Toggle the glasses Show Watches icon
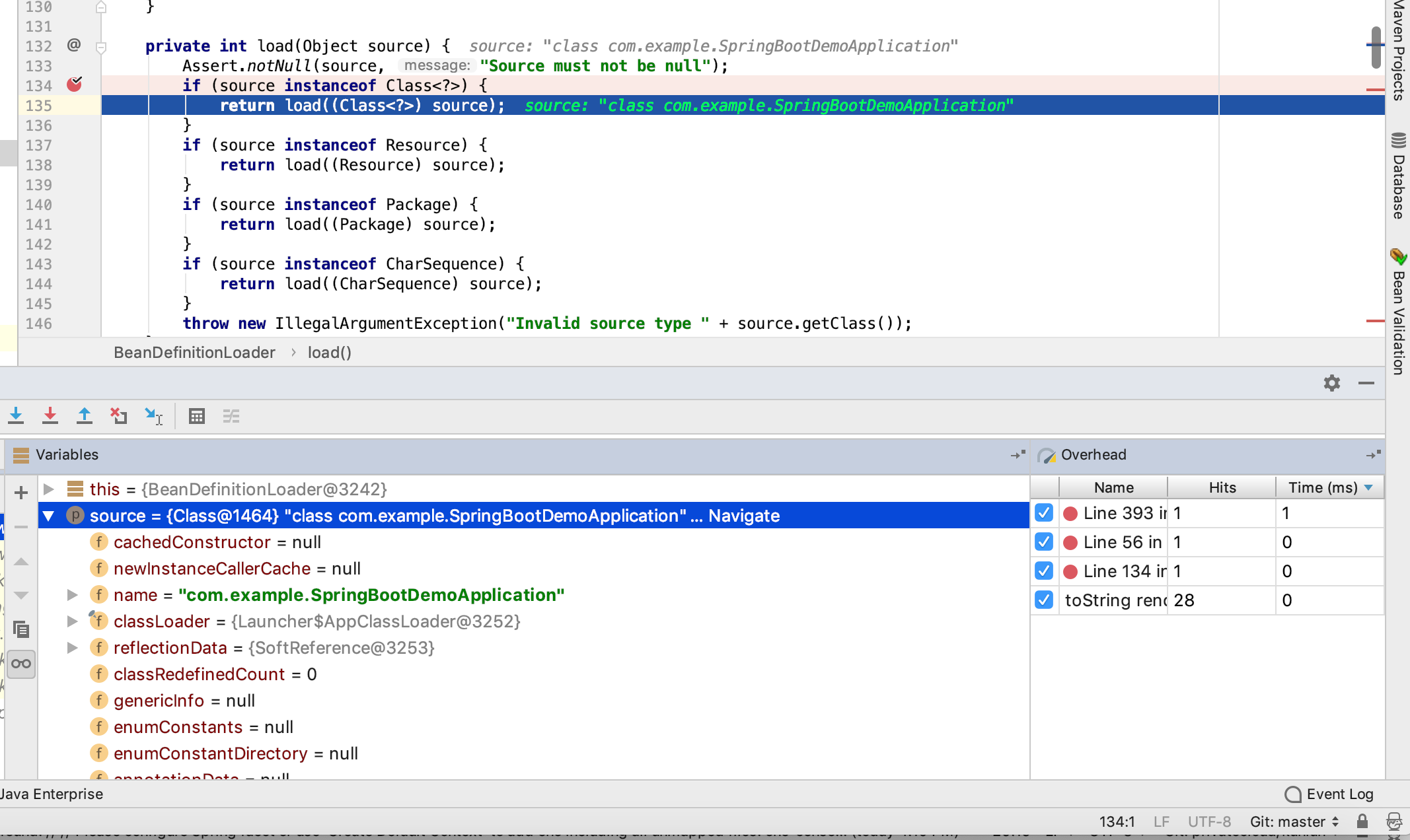This screenshot has width=1410, height=840. pyautogui.click(x=21, y=664)
